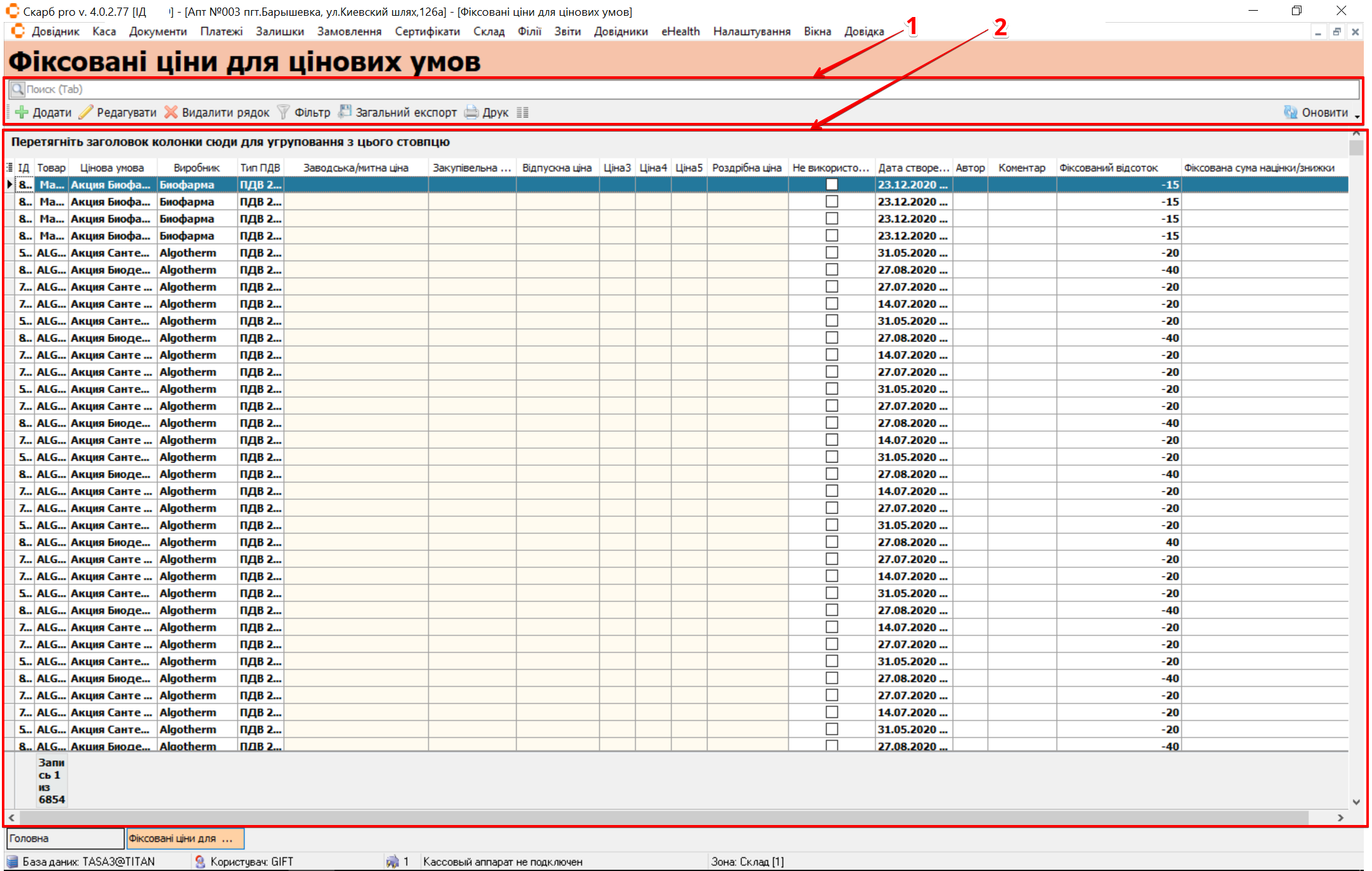Screen dimensions: 1372x871
Task: Click the Загальний експорт save icon
Action: pos(345,112)
